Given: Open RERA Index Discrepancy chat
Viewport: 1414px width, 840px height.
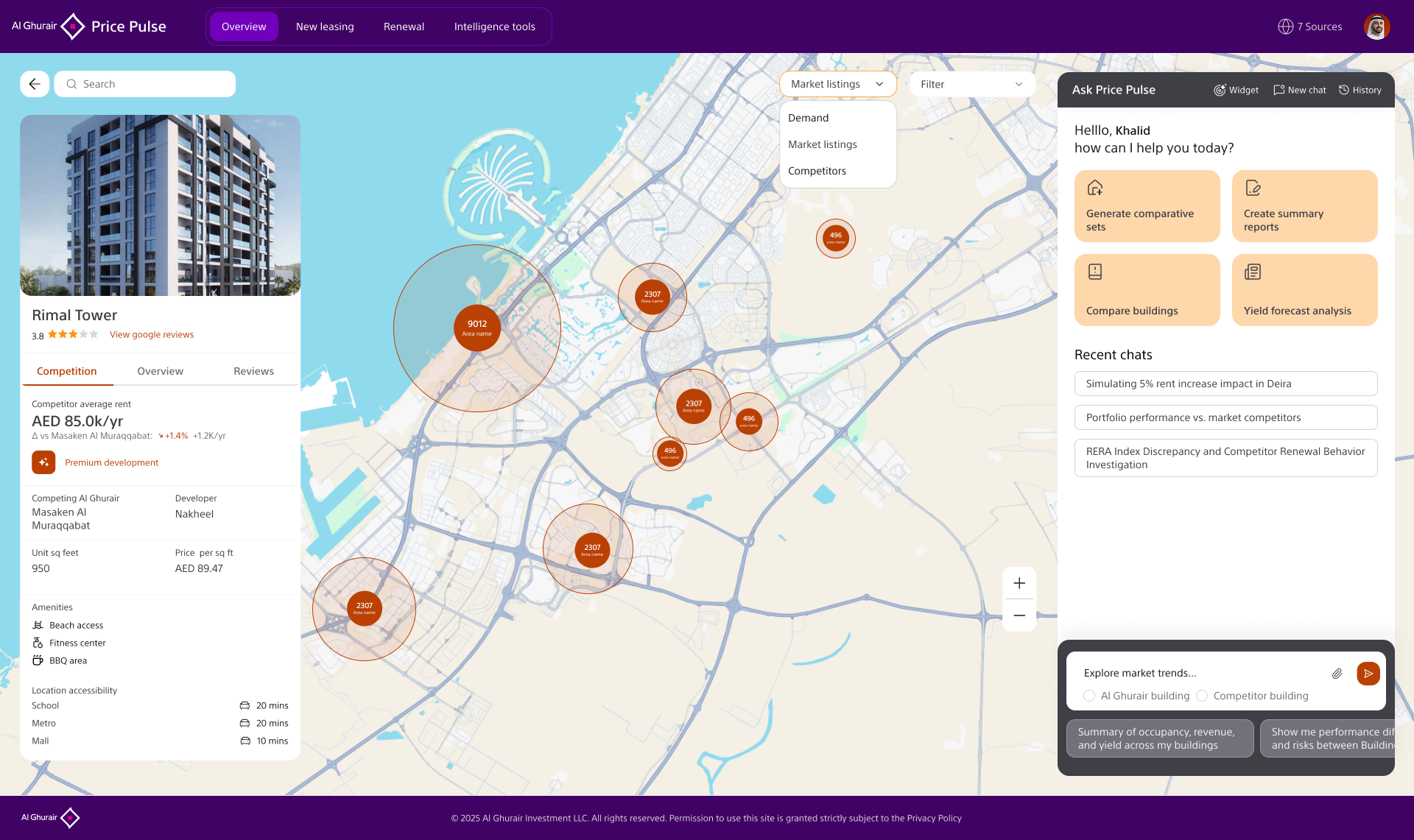Looking at the screenshot, I should (x=1225, y=458).
